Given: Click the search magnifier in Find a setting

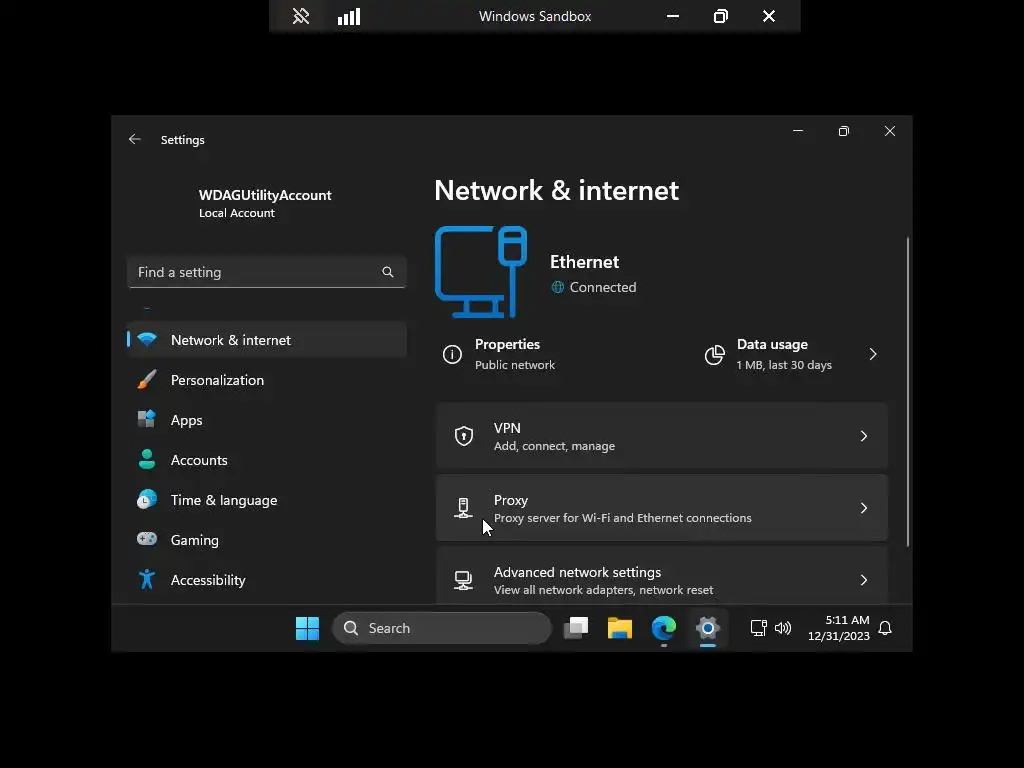Looking at the screenshot, I should [x=387, y=272].
